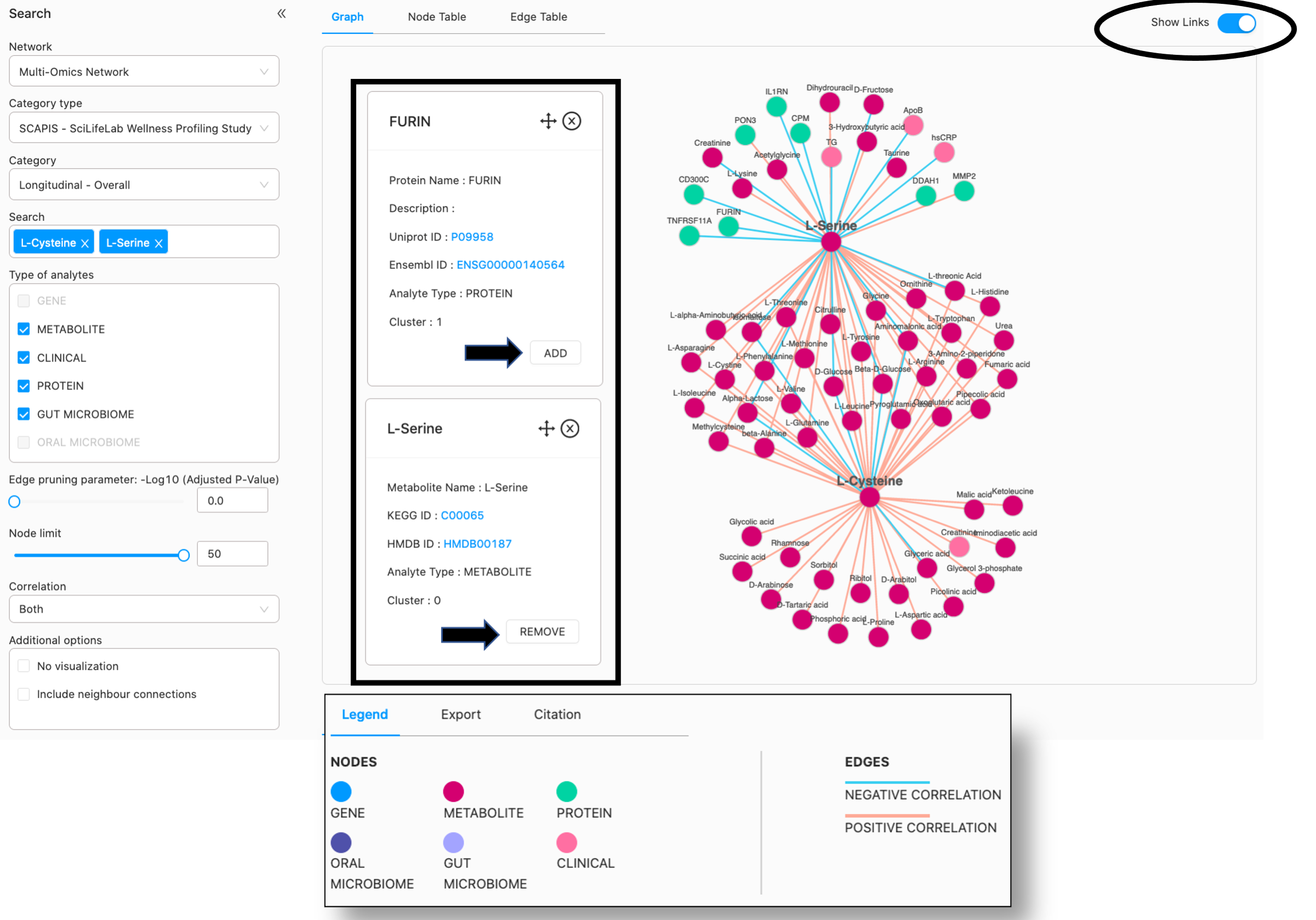
Task: Uncheck the METABOLITE analyte checkbox
Action: coord(24,329)
